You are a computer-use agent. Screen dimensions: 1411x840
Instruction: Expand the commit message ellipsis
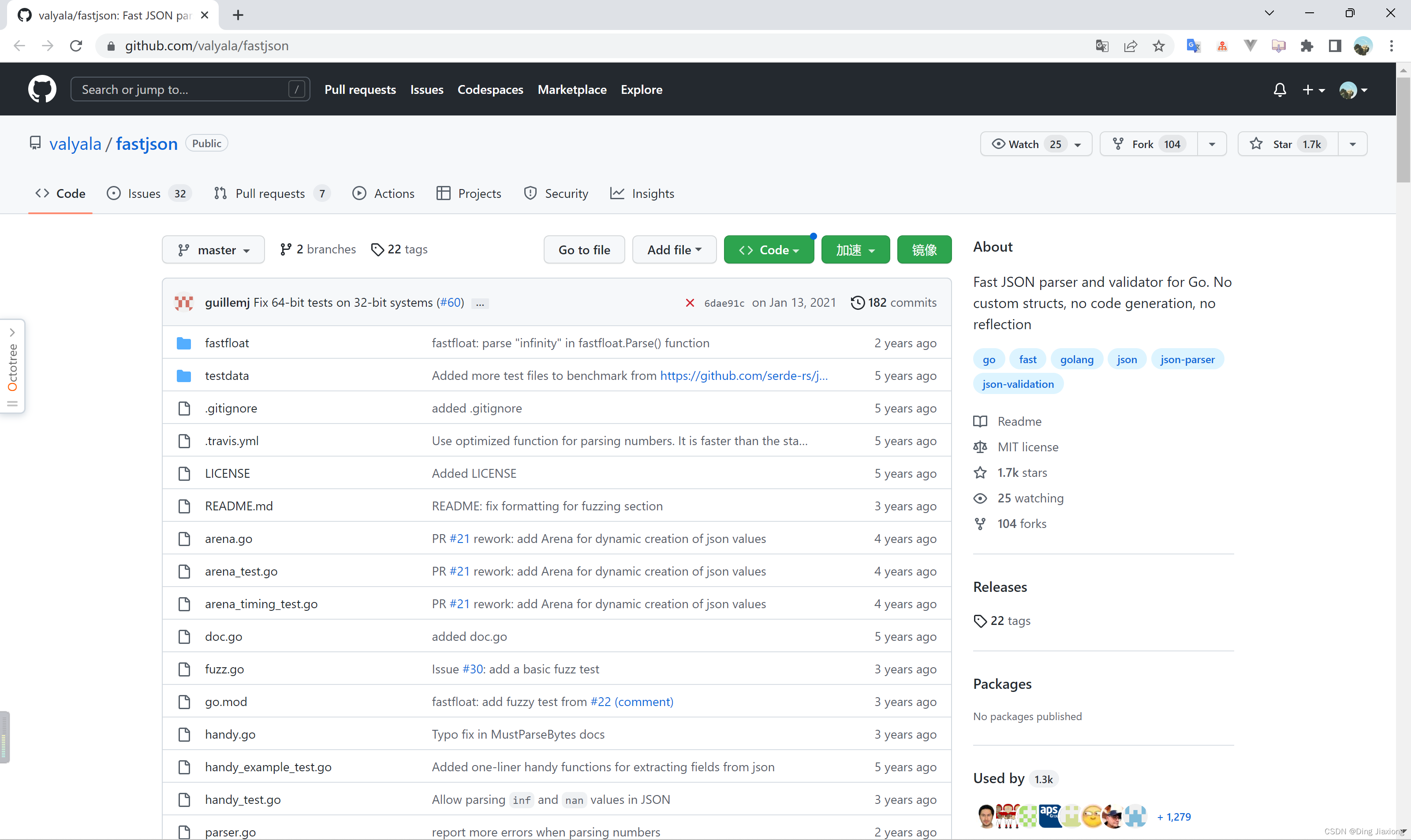(x=480, y=303)
